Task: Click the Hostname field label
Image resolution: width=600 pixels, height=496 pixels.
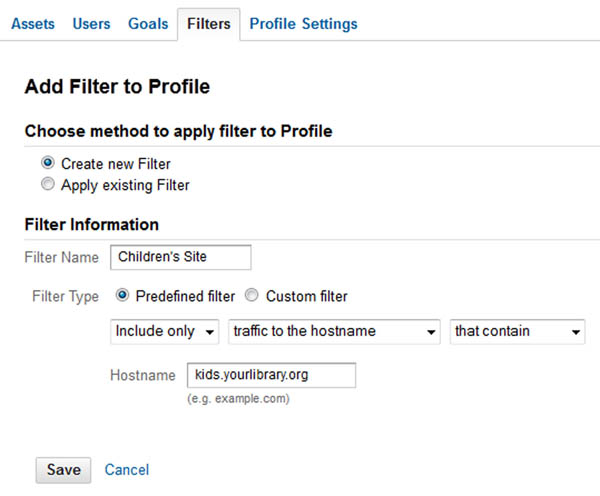Action: [143, 375]
